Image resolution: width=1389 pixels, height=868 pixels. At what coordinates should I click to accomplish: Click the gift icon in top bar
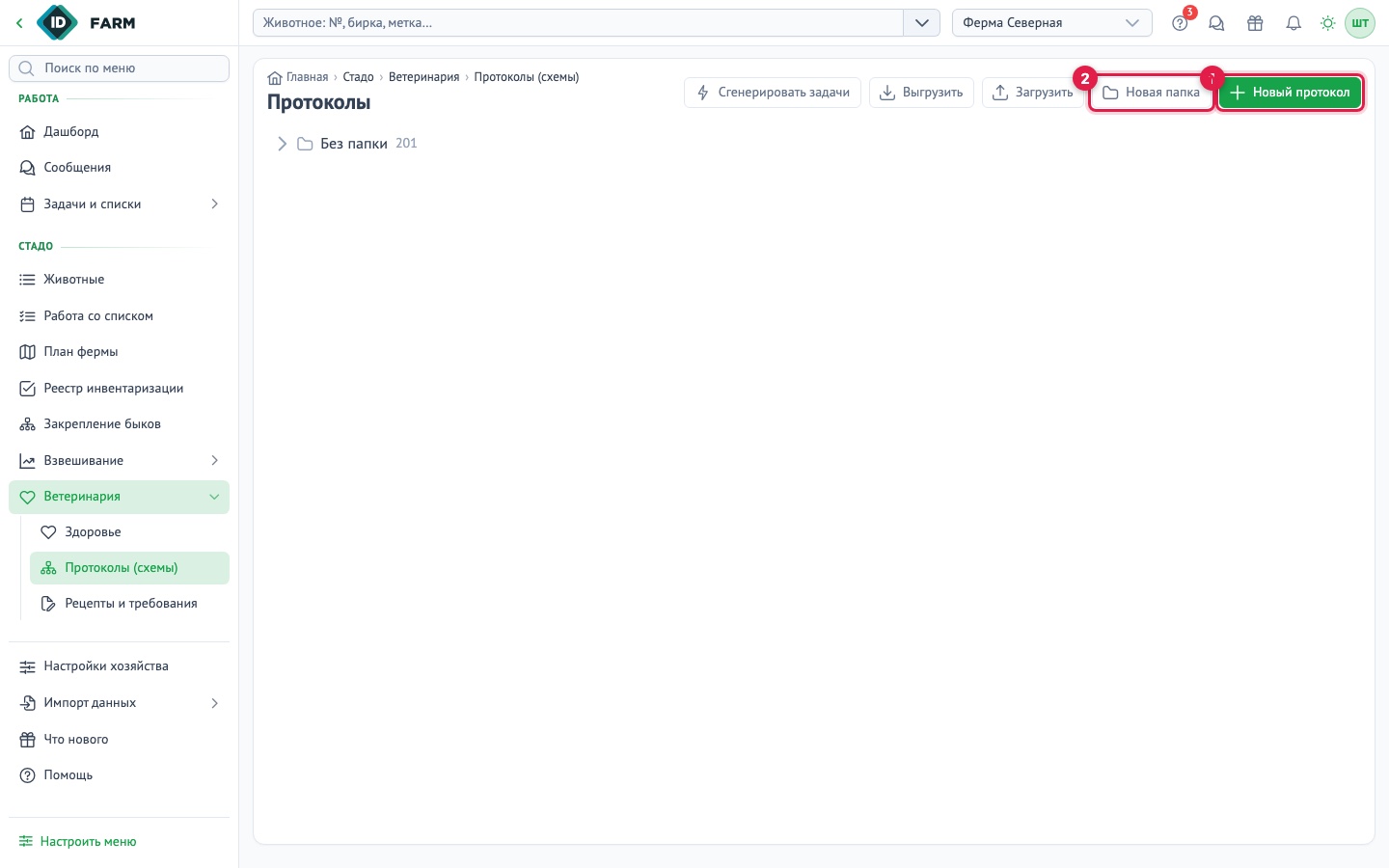[x=1255, y=23]
